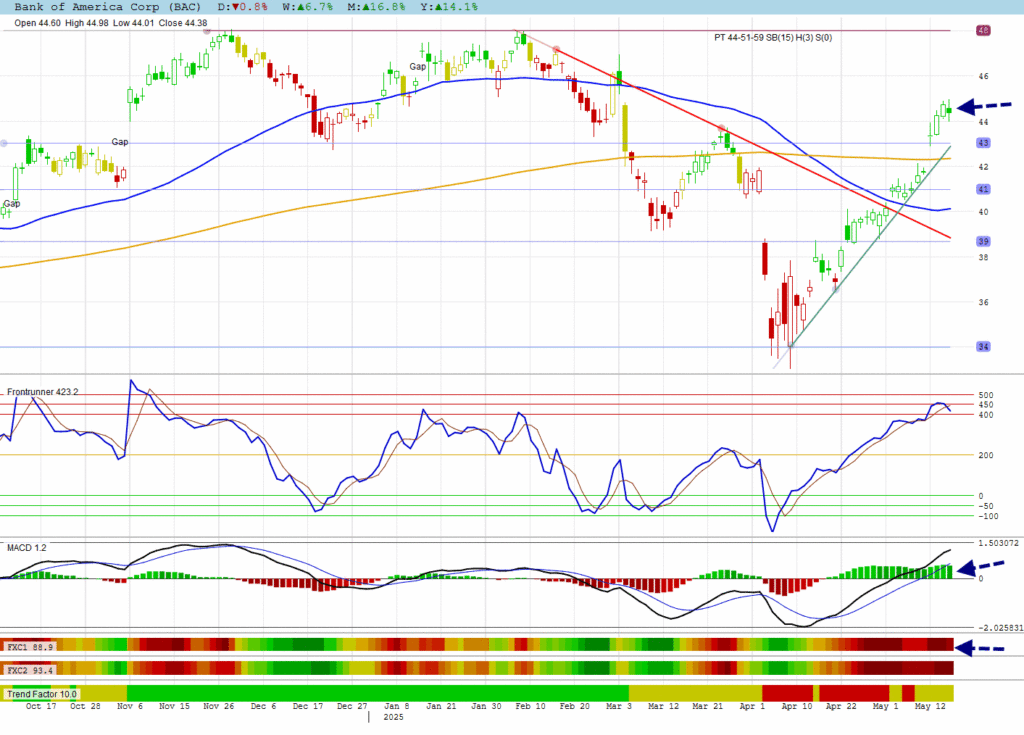Click the Gap label on the 43 level line
This screenshot has width=1024, height=735.
point(120,142)
